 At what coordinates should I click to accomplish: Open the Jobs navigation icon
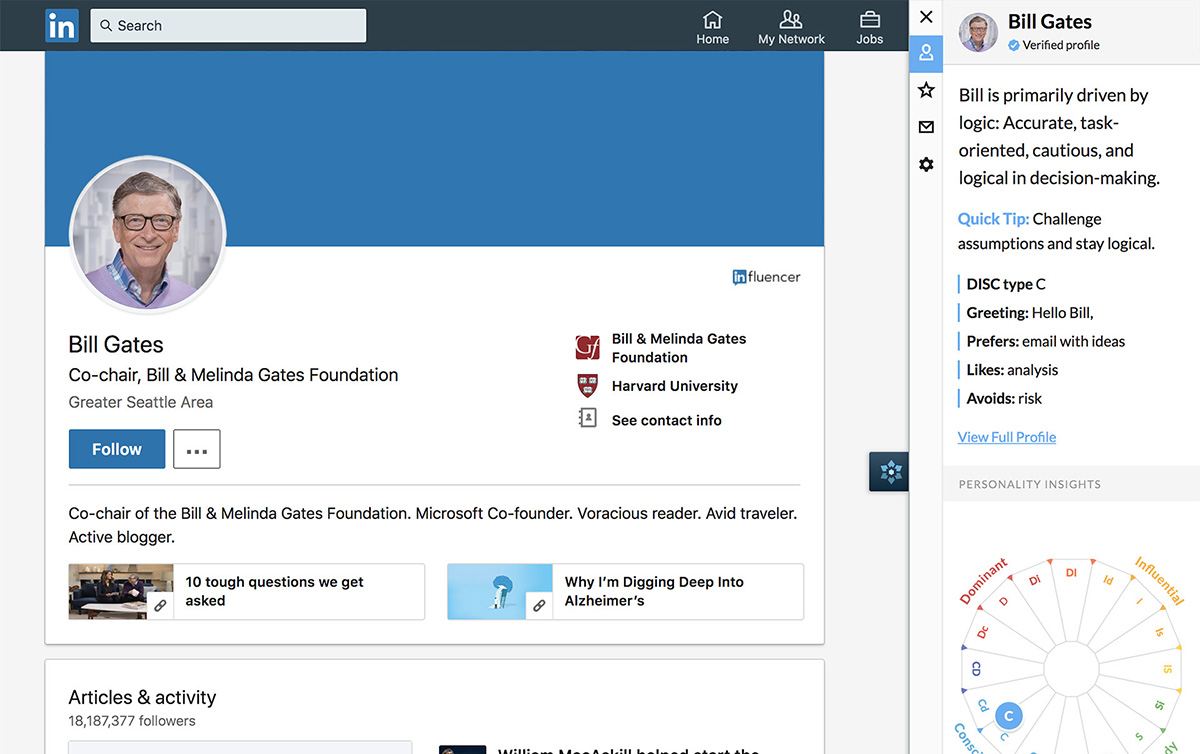coord(869,27)
